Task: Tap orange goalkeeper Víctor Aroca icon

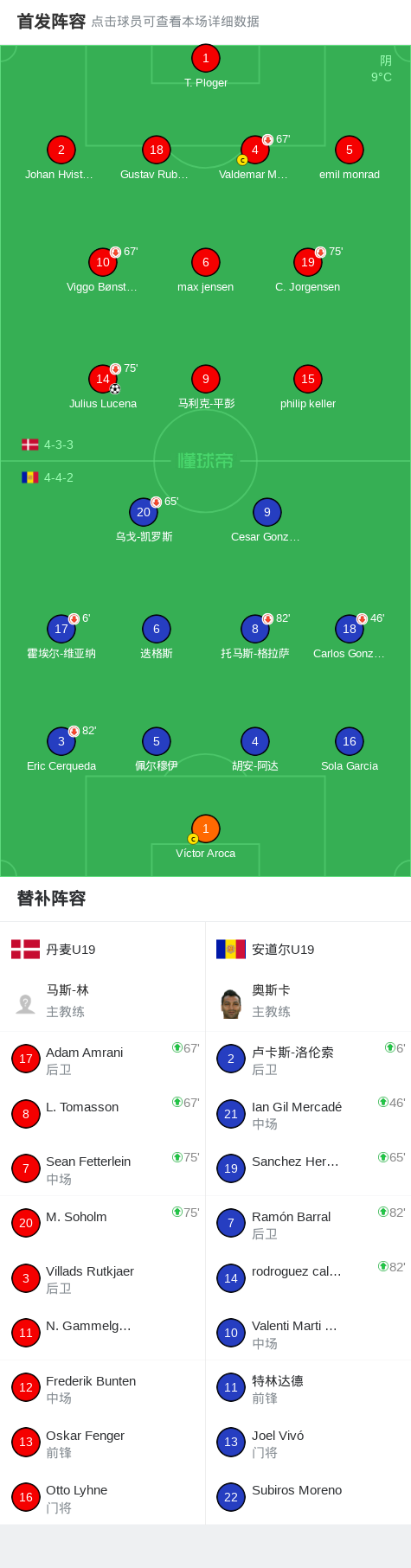Action: click(x=205, y=829)
